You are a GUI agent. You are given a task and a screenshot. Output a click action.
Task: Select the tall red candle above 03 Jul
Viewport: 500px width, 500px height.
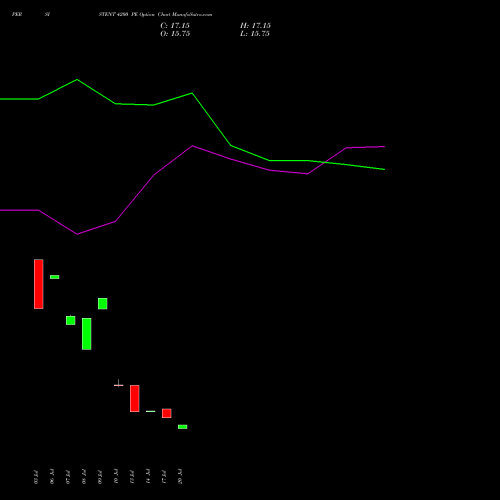pos(39,284)
